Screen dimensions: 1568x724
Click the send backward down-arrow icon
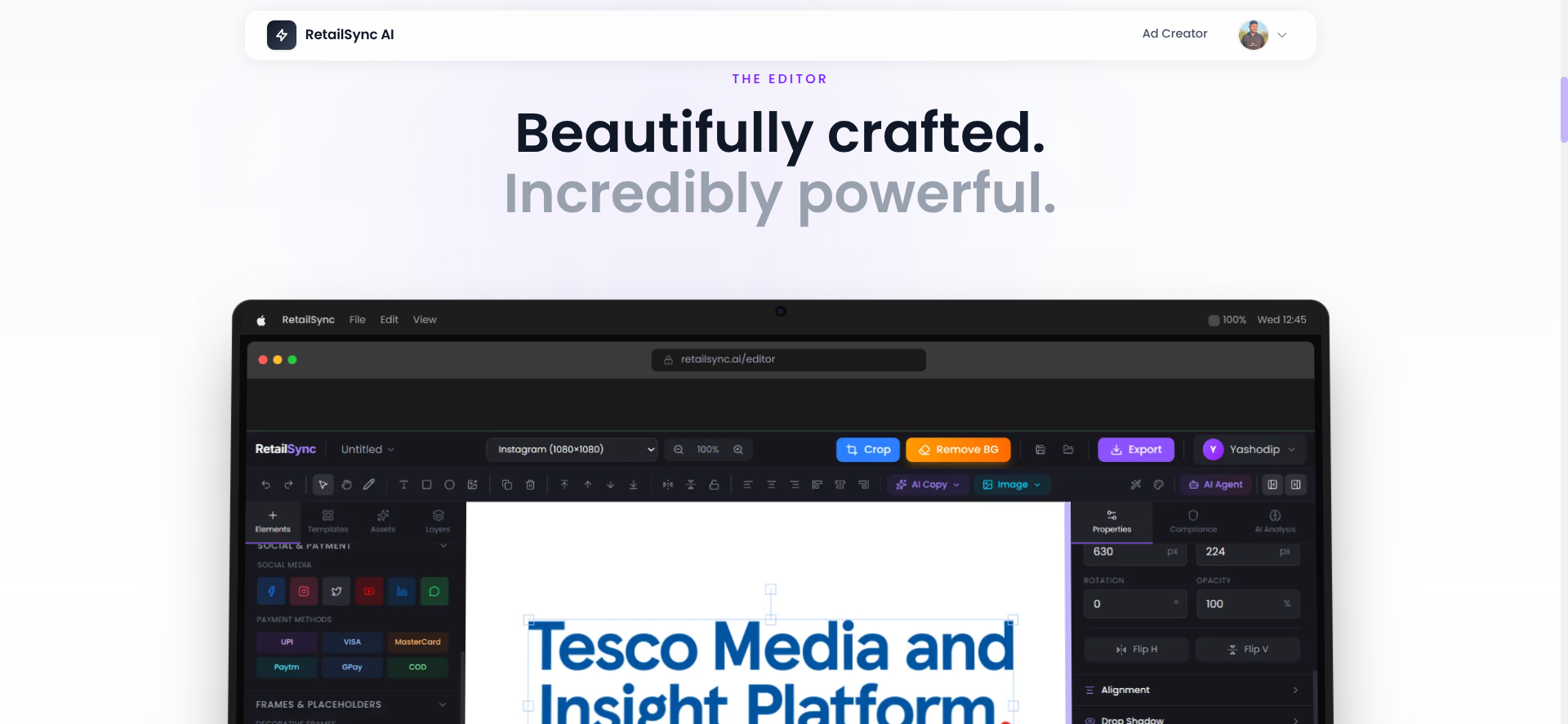(610, 485)
